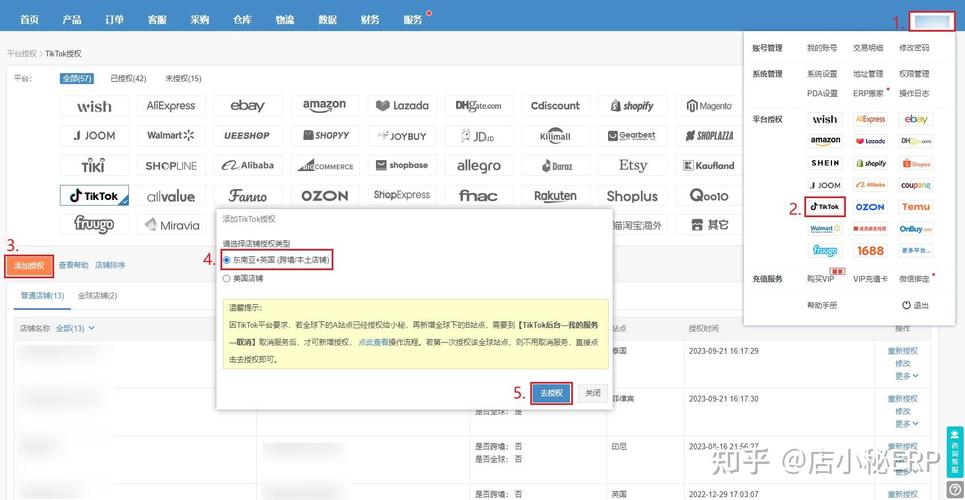
Task: Open 修改密码 in the account panel
Action: [914, 48]
